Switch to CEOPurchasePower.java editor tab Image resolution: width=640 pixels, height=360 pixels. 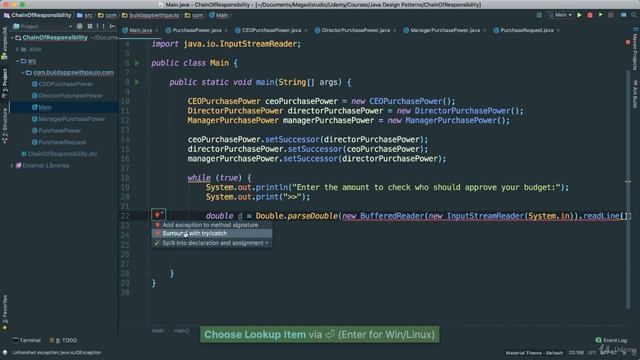pyautogui.click(x=271, y=30)
